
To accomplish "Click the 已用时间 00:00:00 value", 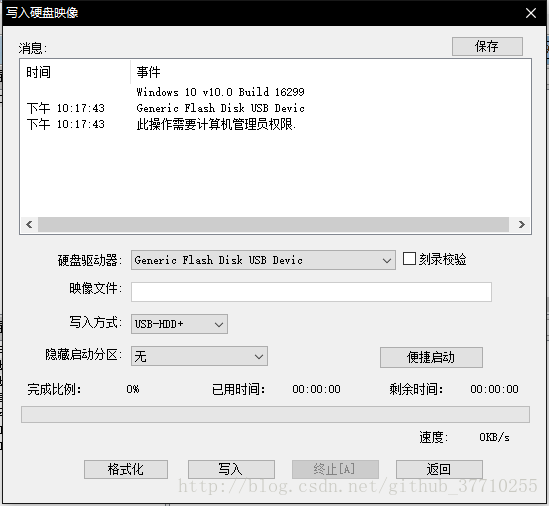I will [x=317, y=389].
